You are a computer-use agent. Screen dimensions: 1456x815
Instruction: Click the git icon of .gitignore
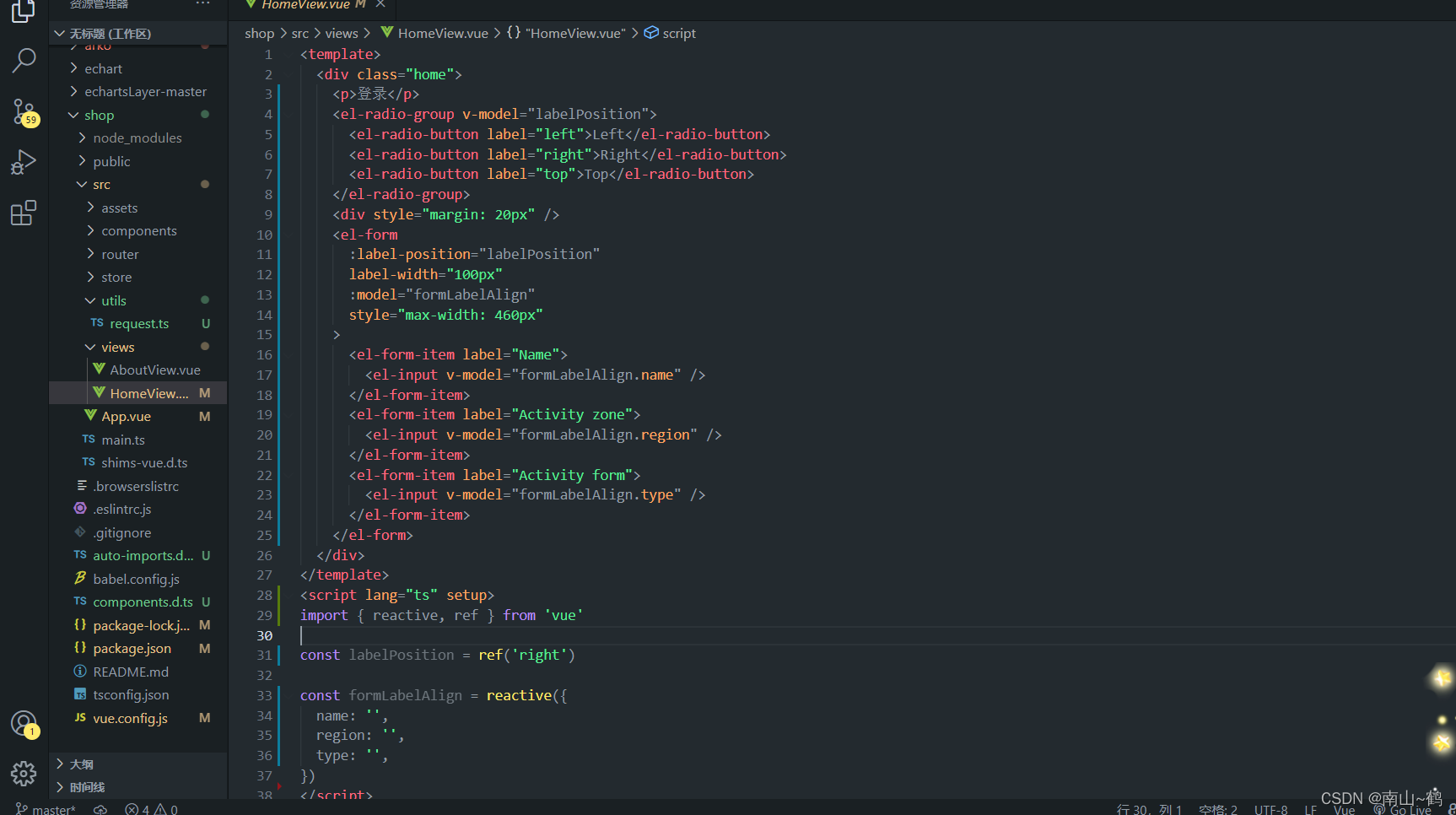80,532
